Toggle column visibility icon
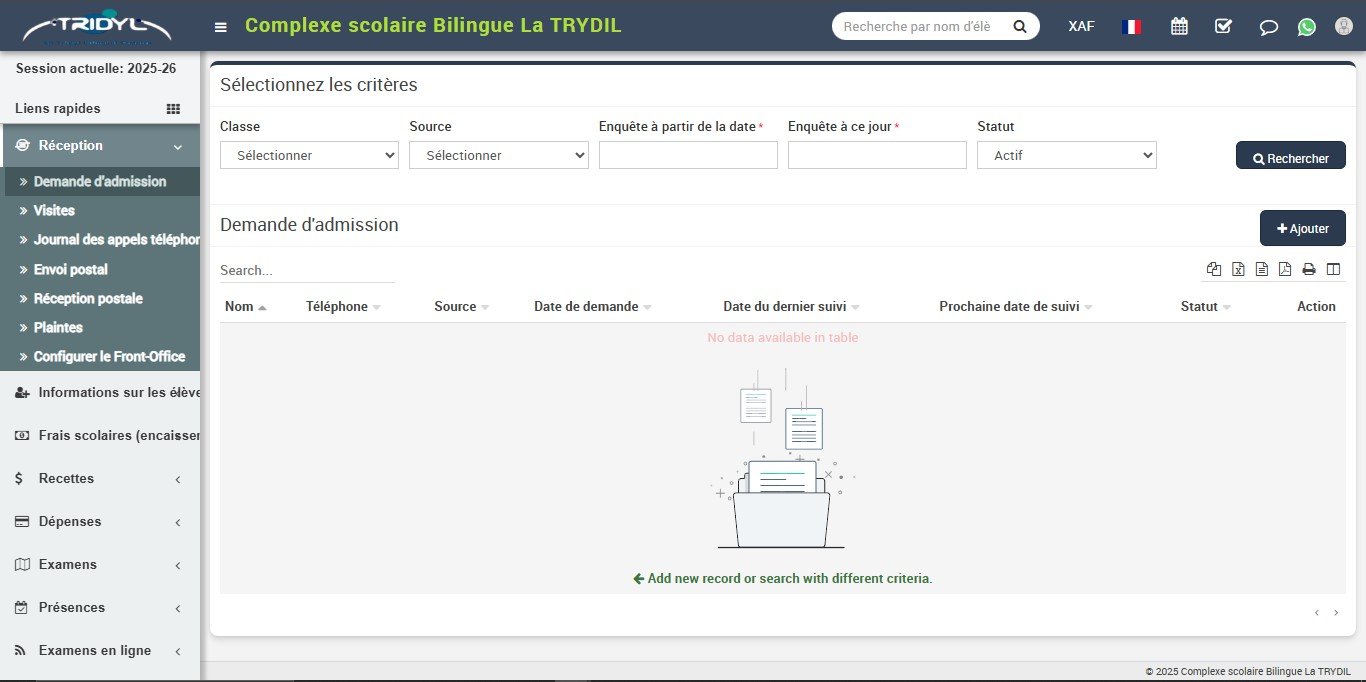The image size is (1366, 682). pyautogui.click(x=1333, y=269)
